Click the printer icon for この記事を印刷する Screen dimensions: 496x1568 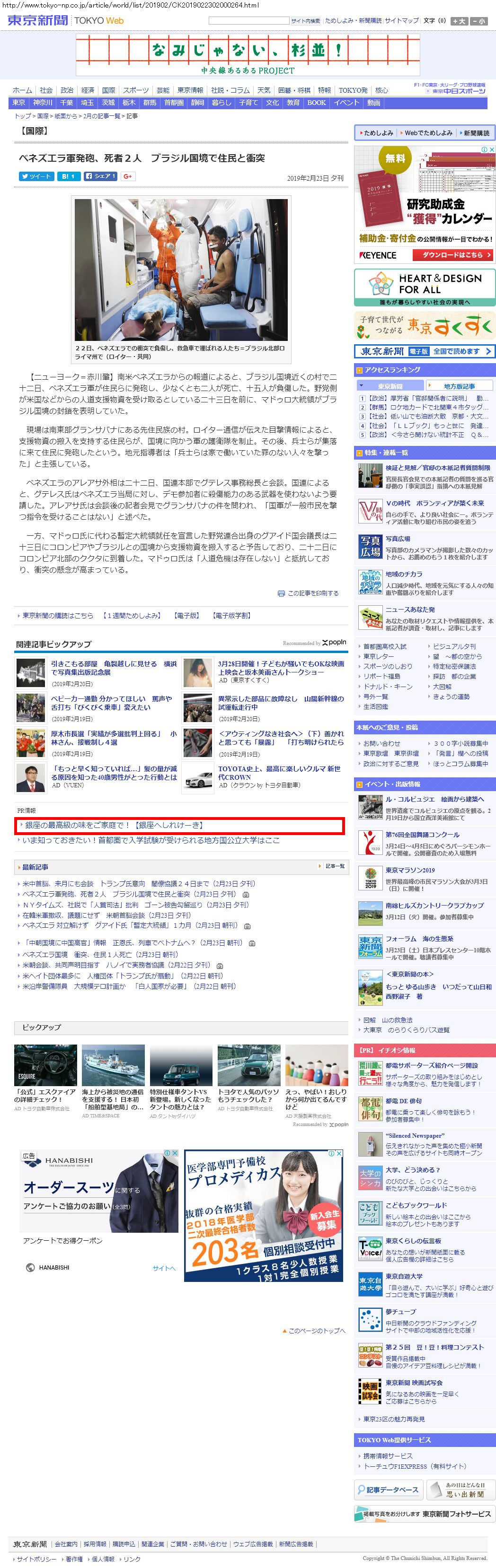coord(281,593)
